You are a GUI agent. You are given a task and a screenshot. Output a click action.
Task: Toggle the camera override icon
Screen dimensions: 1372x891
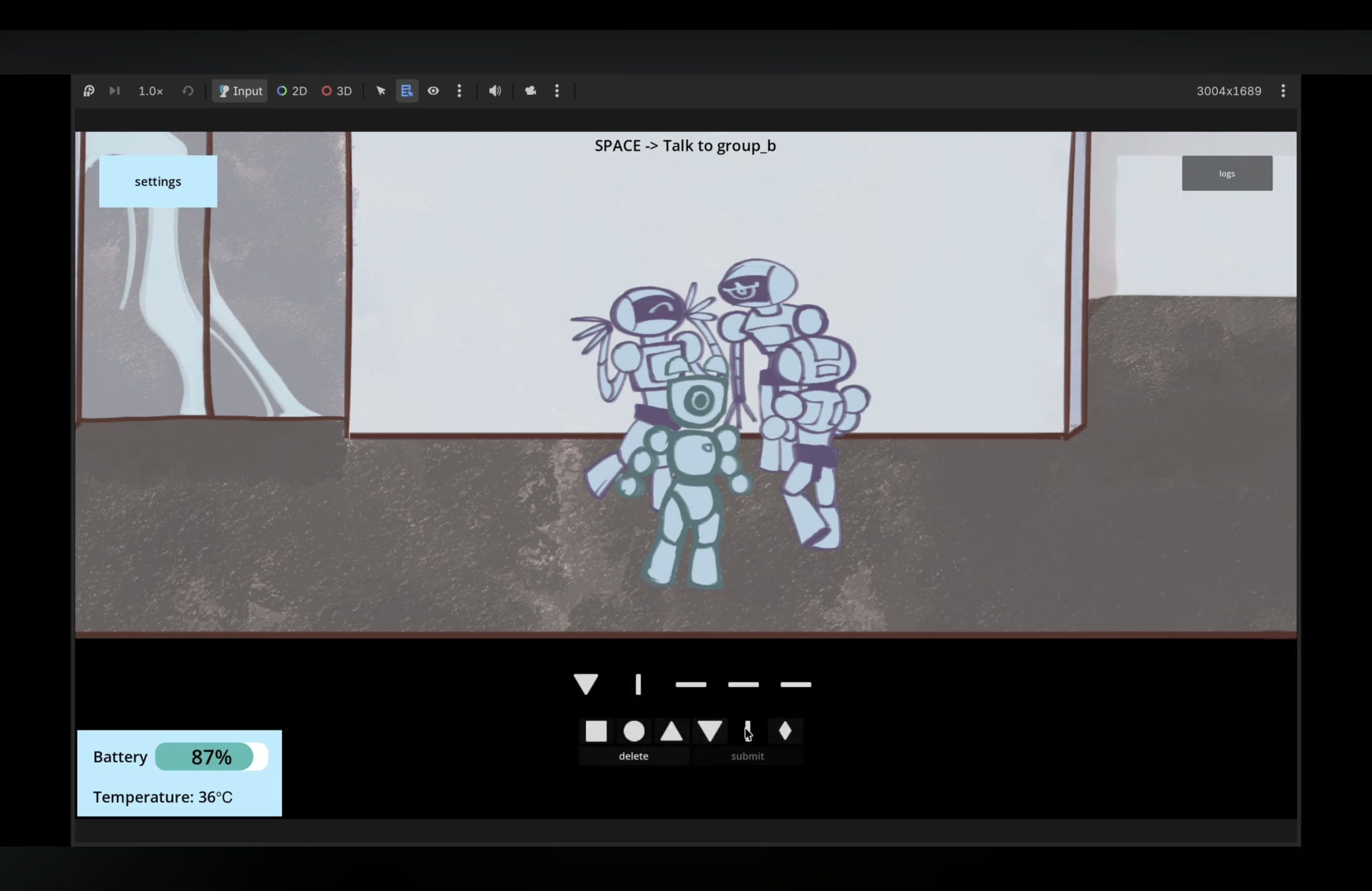coord(531,91)
